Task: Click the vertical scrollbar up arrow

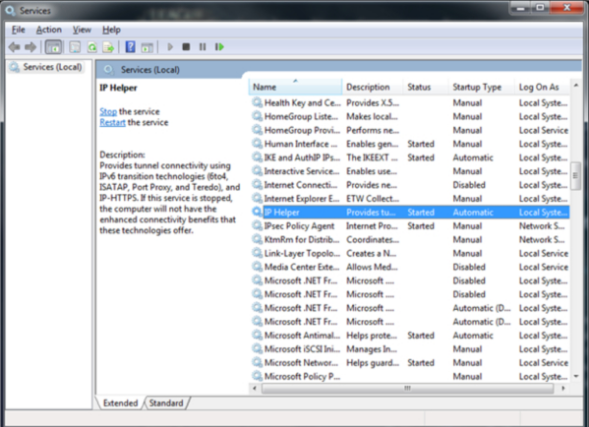Action: [576, 85]
